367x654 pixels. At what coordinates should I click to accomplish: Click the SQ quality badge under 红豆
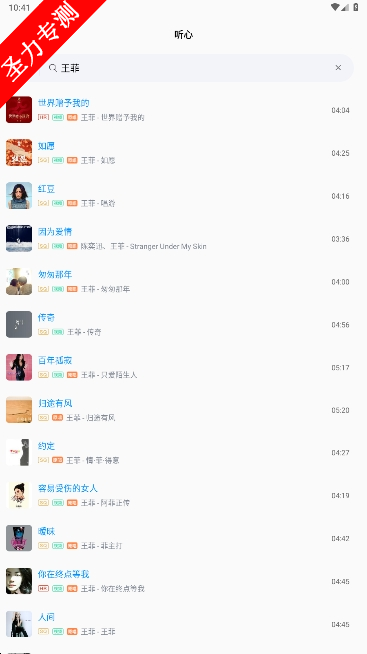pos(43,203)
